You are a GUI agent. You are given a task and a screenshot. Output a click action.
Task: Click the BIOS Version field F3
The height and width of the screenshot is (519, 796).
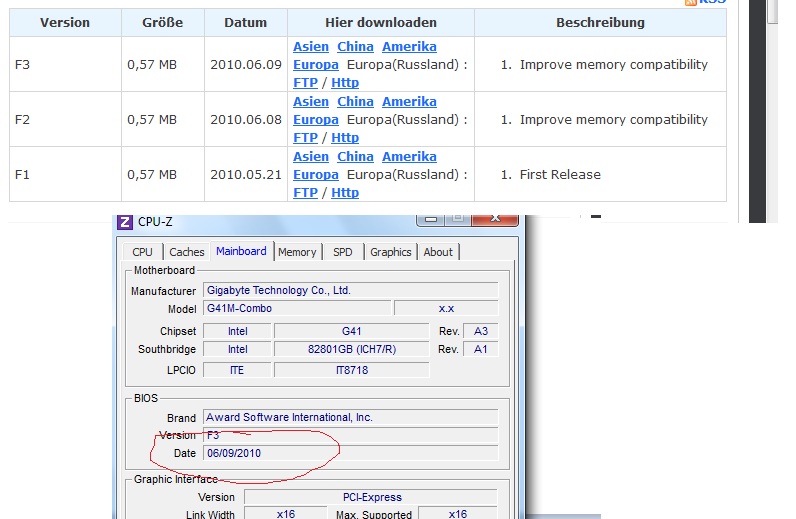350,435
